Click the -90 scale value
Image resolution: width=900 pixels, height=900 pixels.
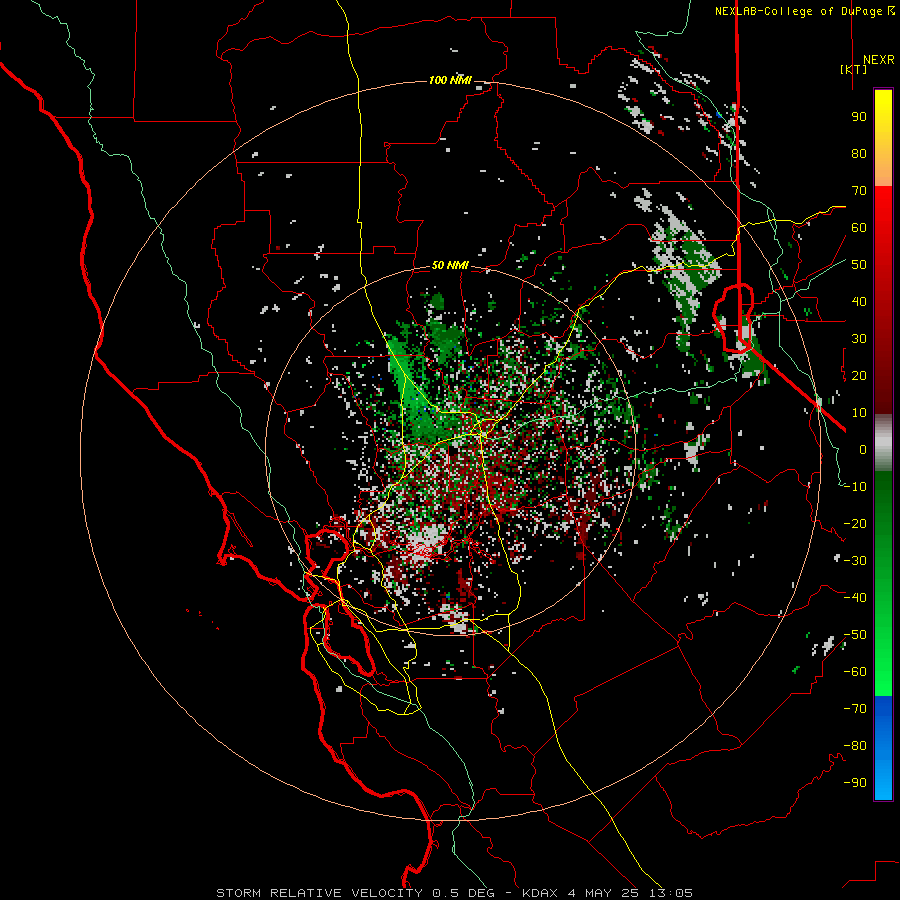855,783
